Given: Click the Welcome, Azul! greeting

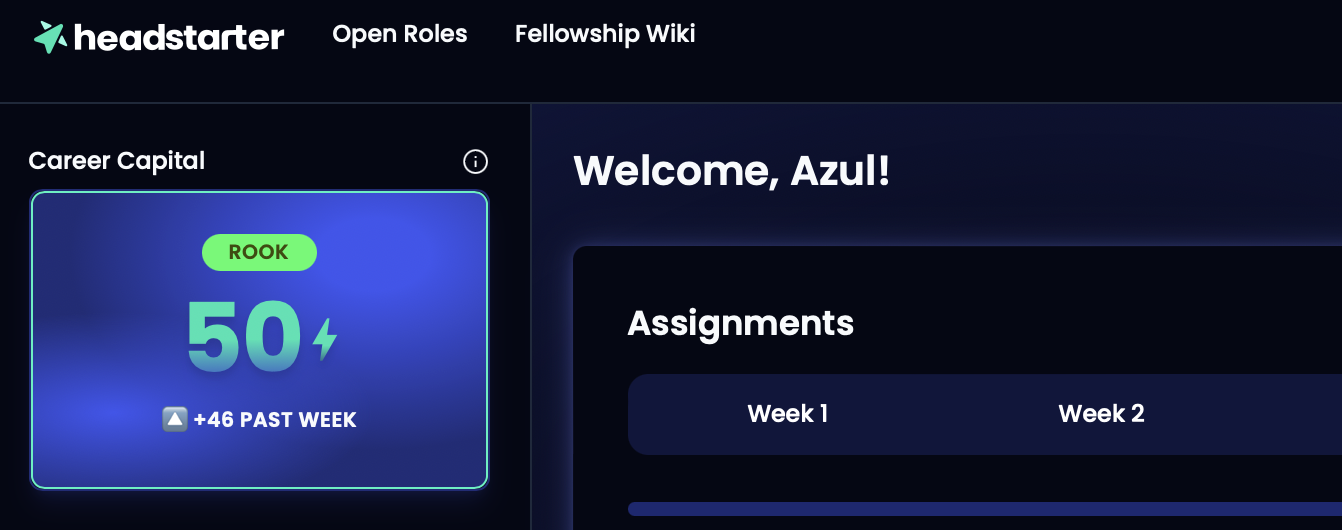Looking at the screenshot, I should [x=732, y=171].
